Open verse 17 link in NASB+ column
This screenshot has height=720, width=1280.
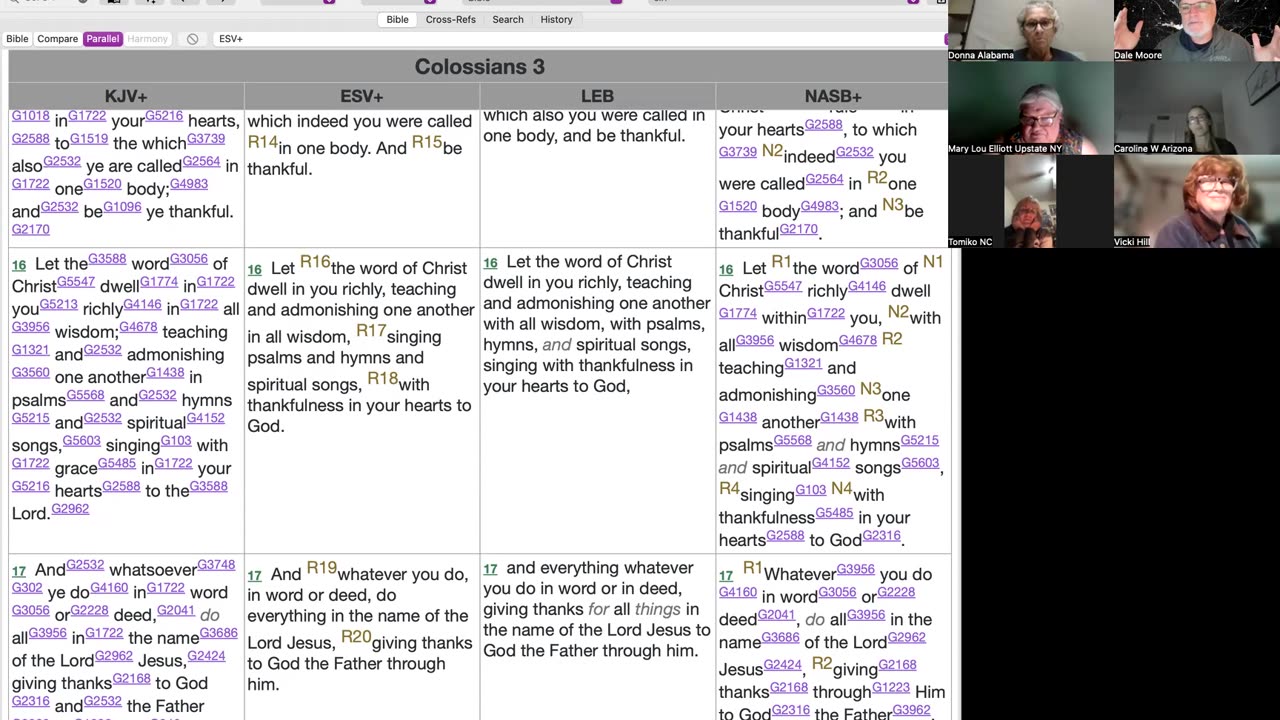[726, 575]
